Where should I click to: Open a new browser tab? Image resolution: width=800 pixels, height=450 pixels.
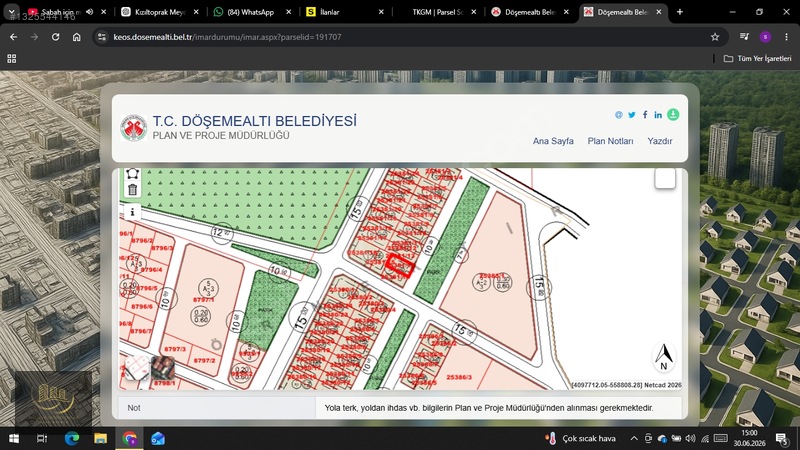680,12
